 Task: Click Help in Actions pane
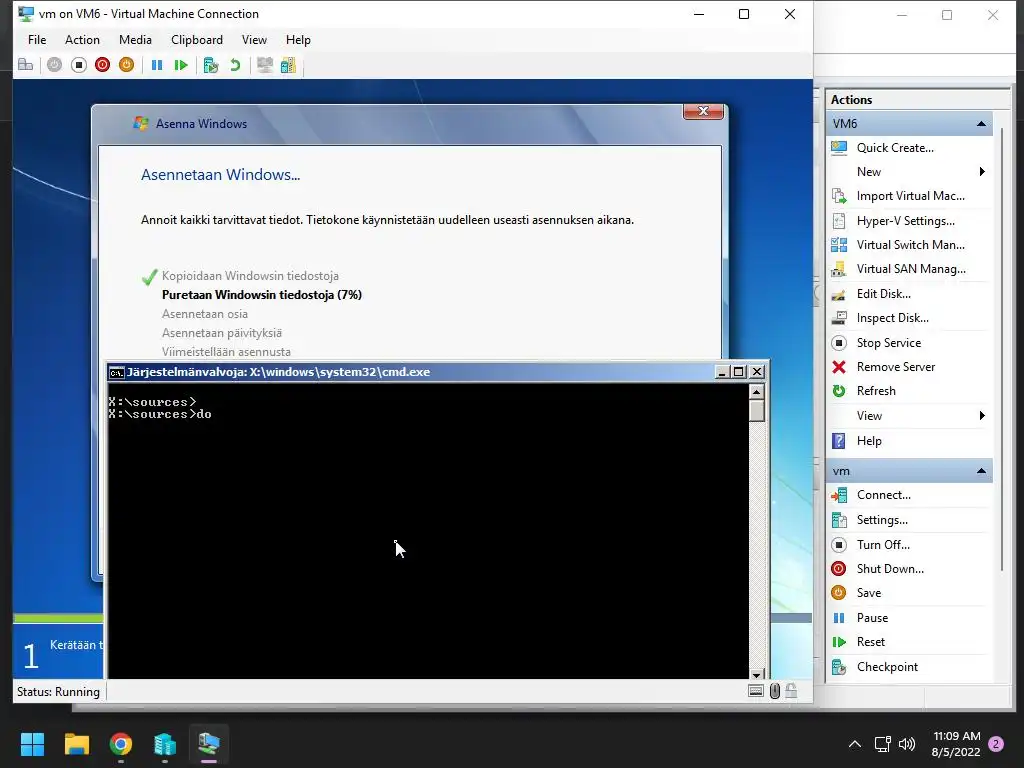869,441
